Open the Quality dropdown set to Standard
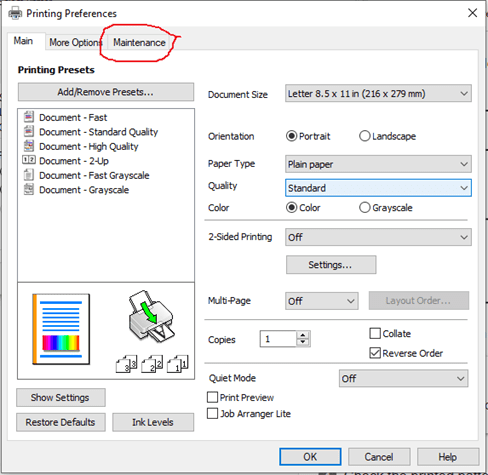This screenshot has width=488, height=475. [x=378, y=188]
